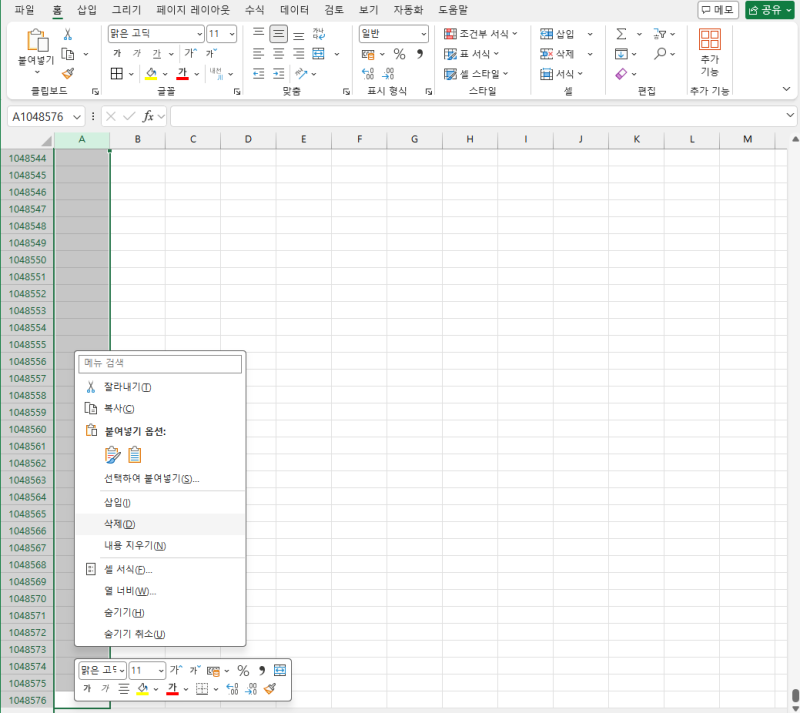Open the 맑은 고딕 font name dropdown in the ribbon
Image resolution: width=800 pixels, height=713 pixels.
click(199, 34)
